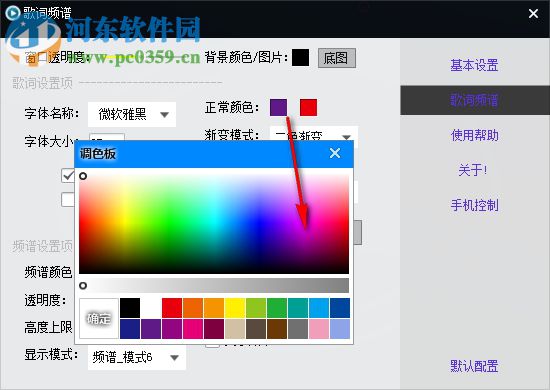Click the 字体大小 input field
Viewport: 550px width, 390px height.
pos(107,137)
